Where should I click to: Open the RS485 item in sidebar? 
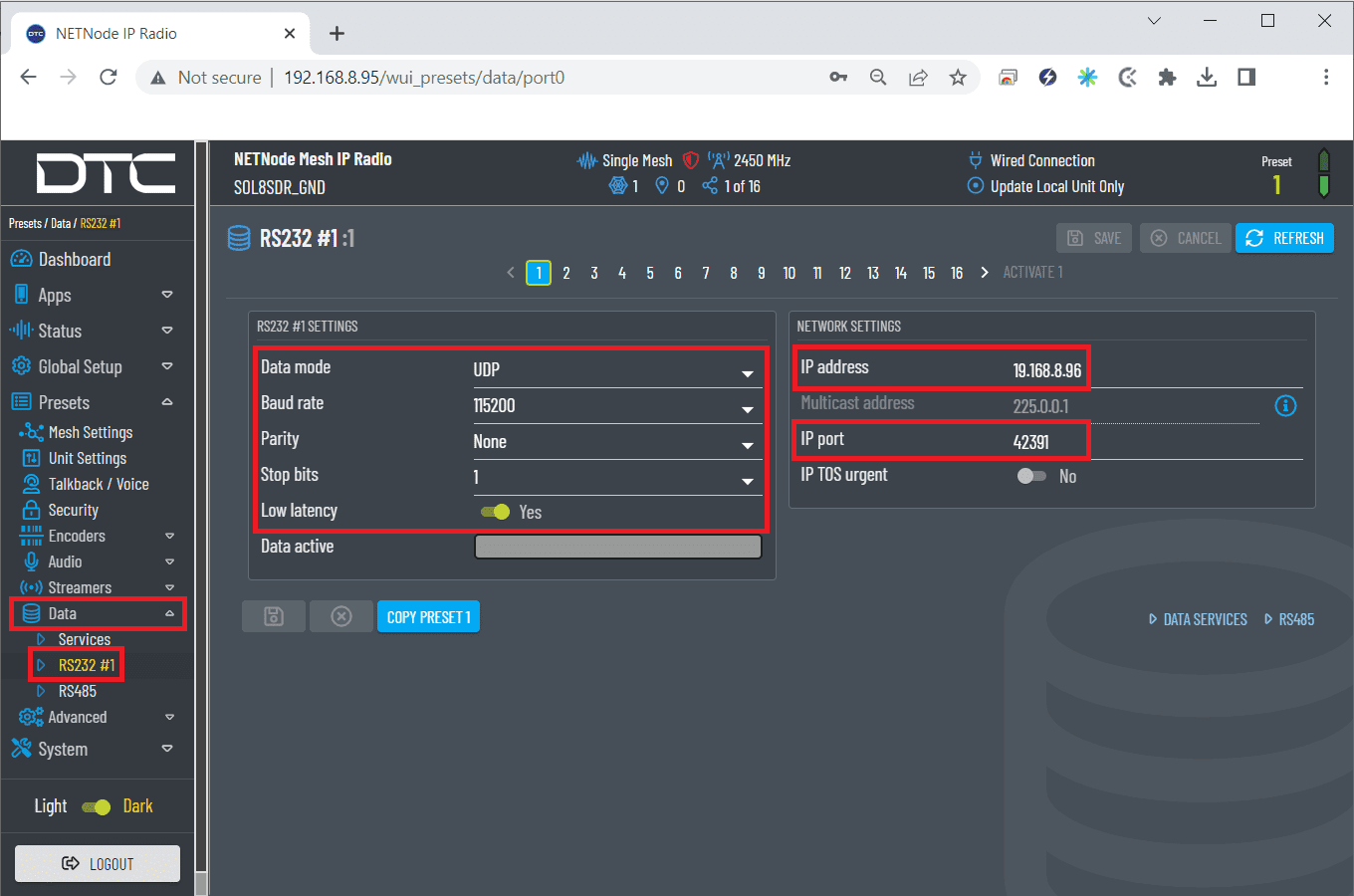click(77, 691)
